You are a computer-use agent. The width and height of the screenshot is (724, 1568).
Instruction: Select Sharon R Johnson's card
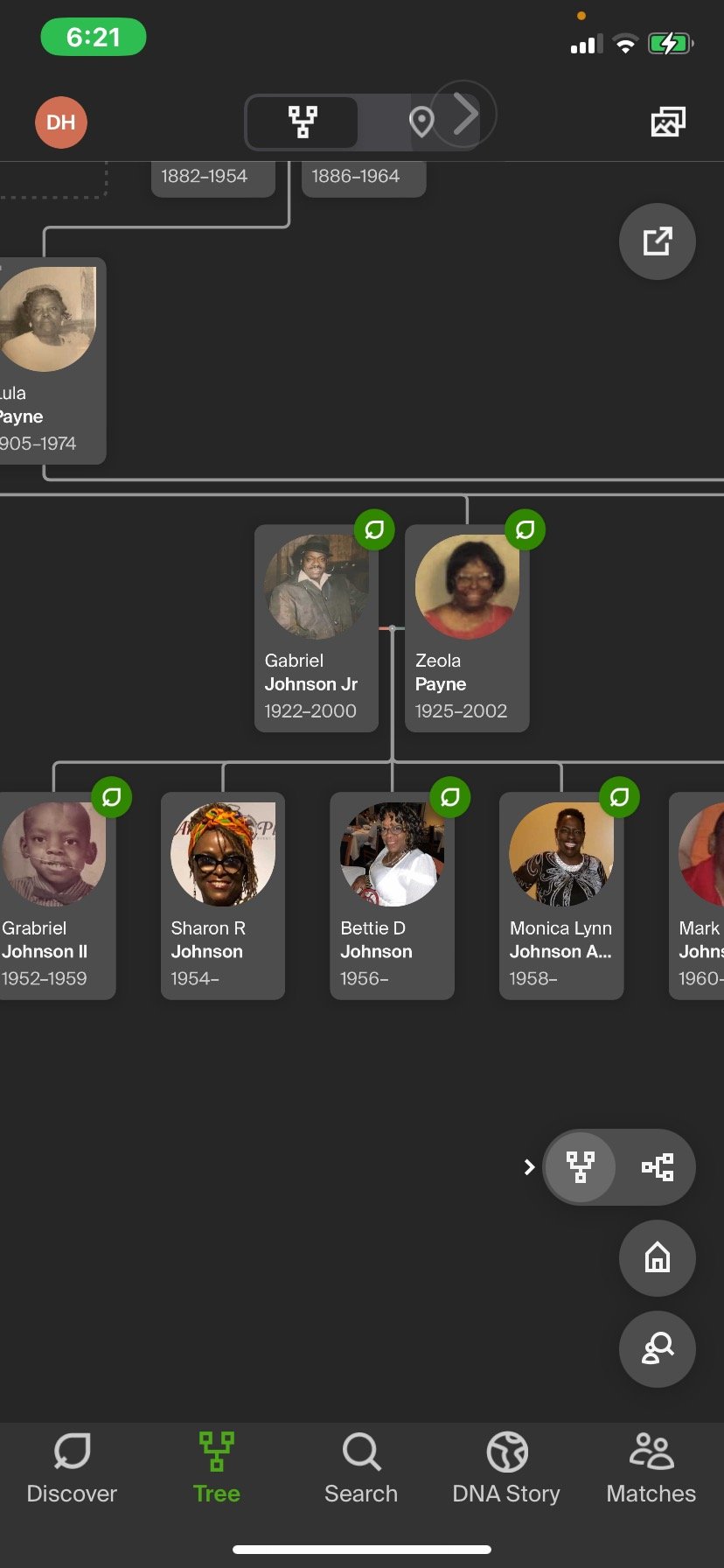[223, 895]
